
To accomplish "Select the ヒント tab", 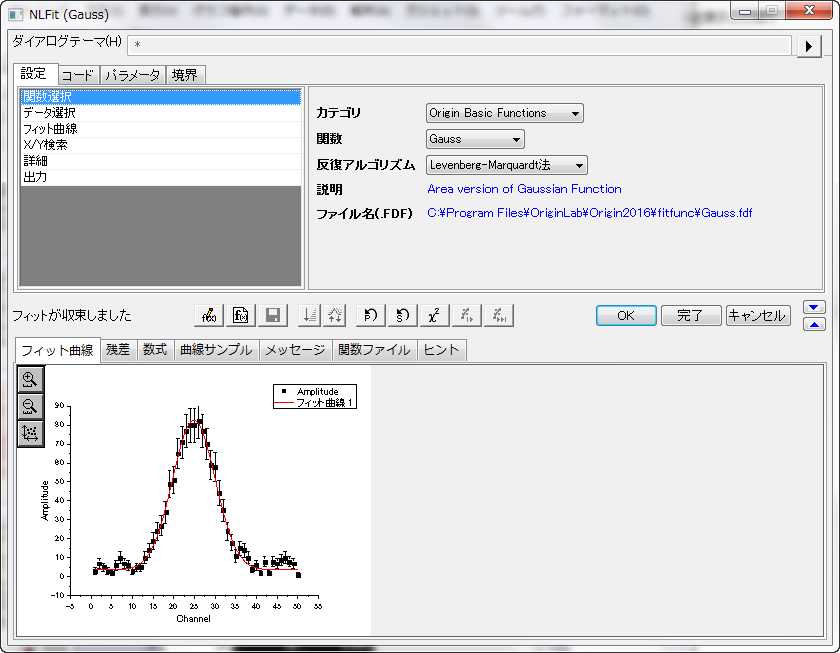I will point(441,350).
